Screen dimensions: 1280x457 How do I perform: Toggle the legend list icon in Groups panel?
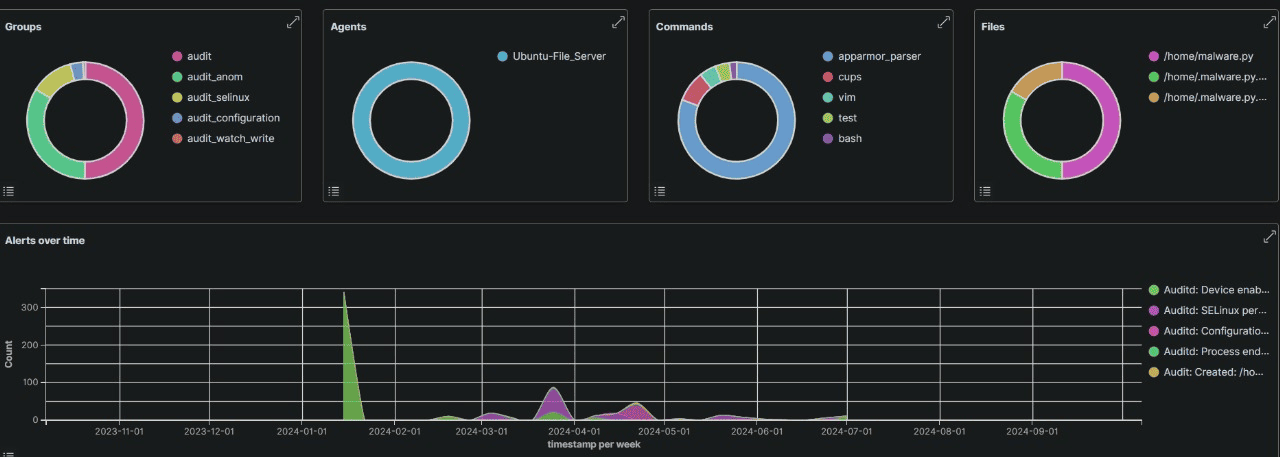point(9,190)
